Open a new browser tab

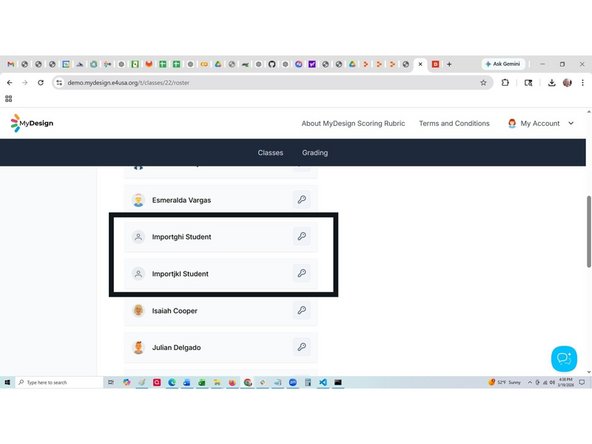(449, 64)
